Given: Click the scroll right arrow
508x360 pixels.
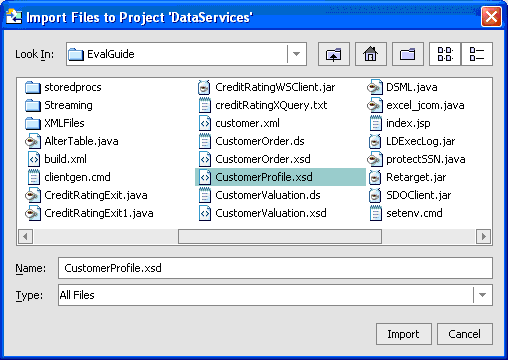Looking at the screenshot, I should tap(483, 237).
